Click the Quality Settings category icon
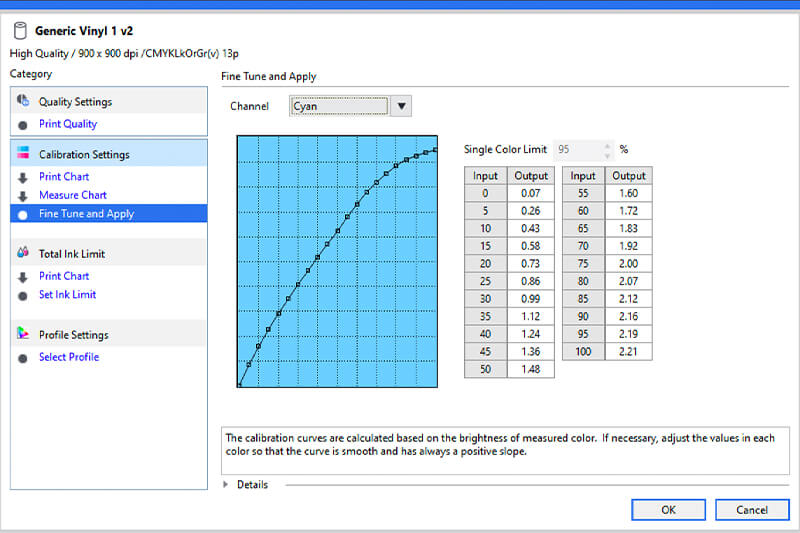 coord(23,101)
